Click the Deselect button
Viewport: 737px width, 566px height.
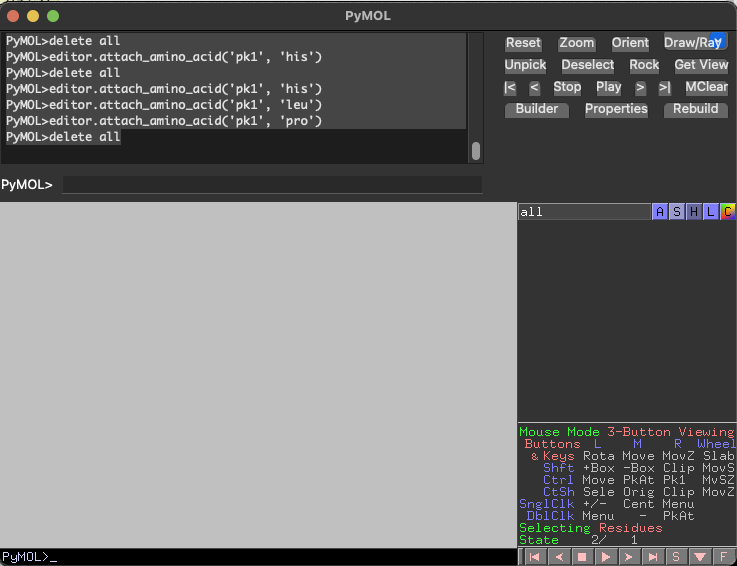[588, 65]
